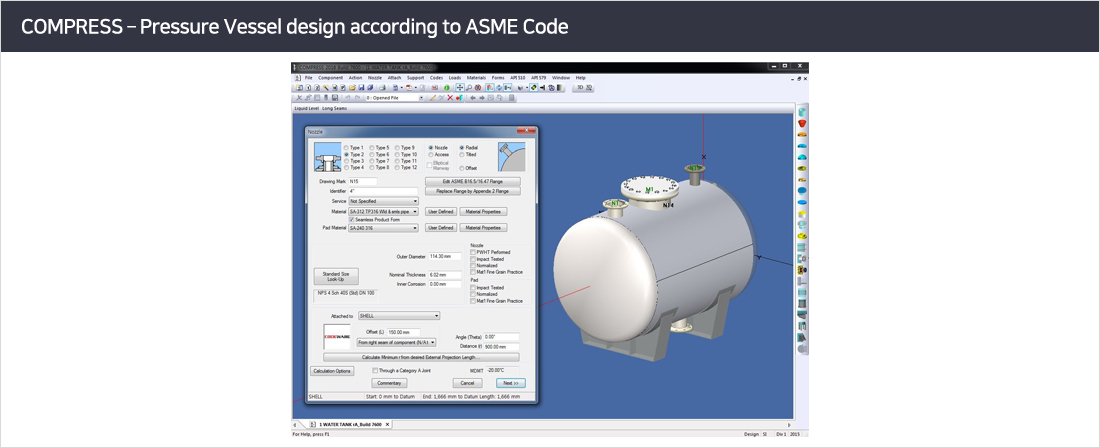Choose the Tilted orientation option
Viewport: 1100px width, 448px height.
coord(462,154)
